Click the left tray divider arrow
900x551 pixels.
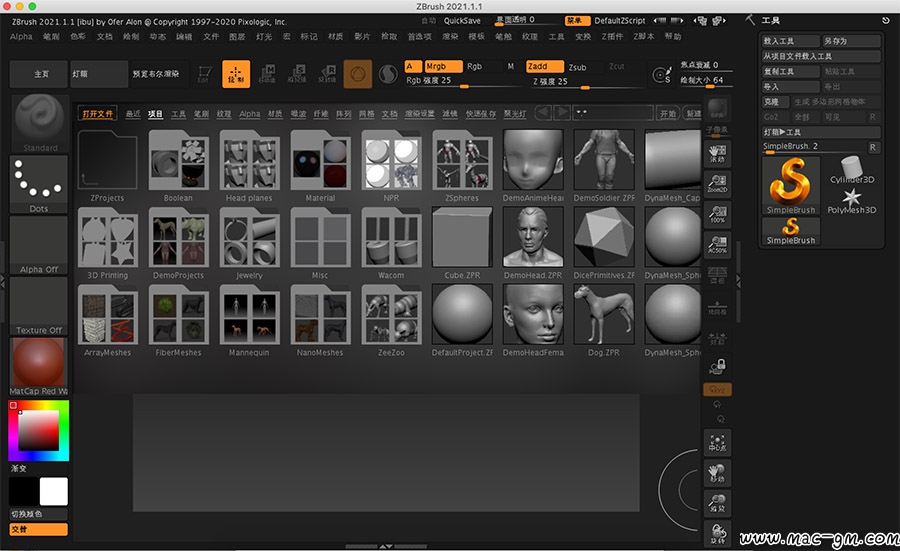tap(3, 281)
